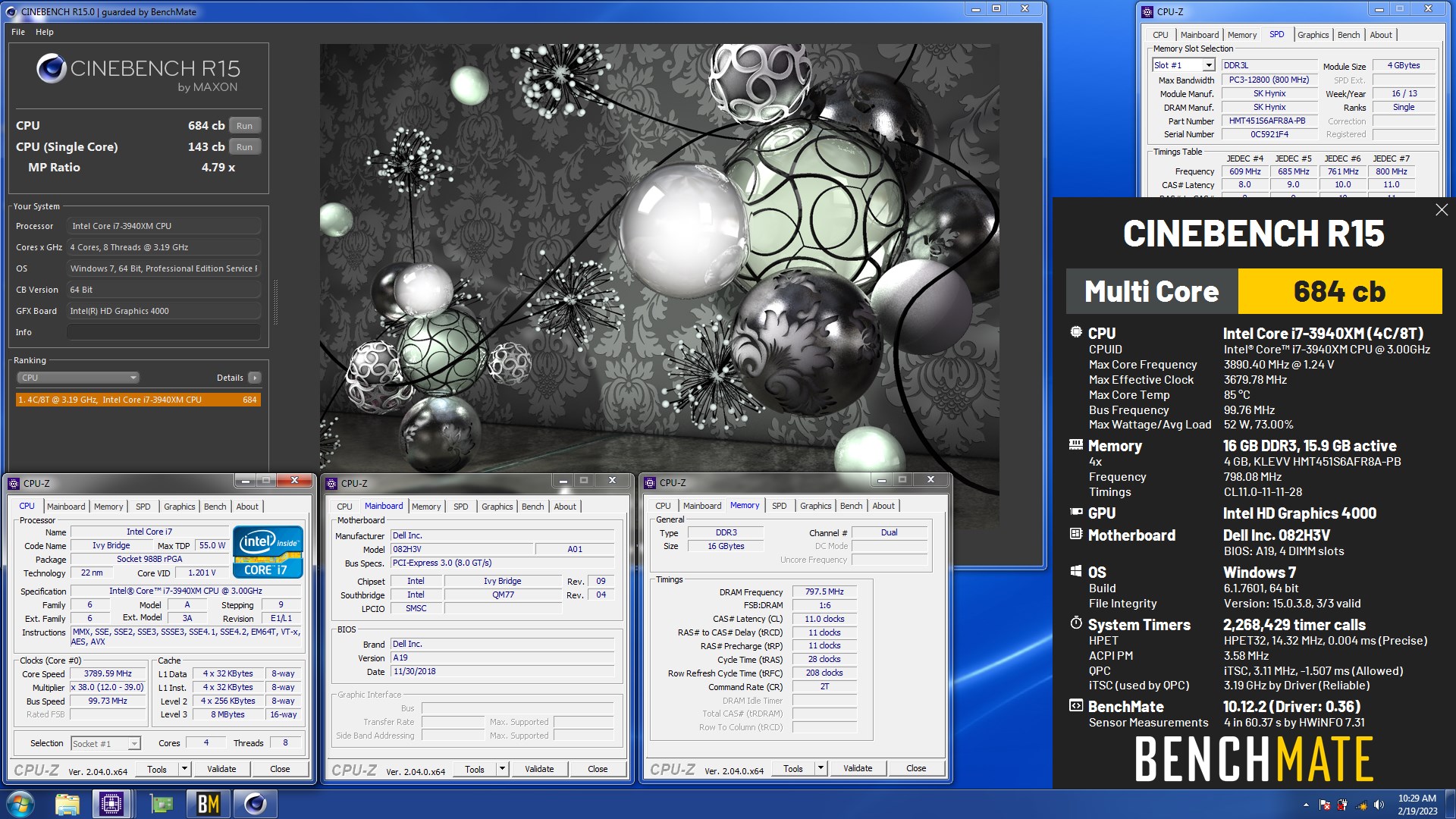Viewport: 1456px width, 819px height.
Task: Click Validate in CPU-Z Memory window
Action: pyautogui.click(x=858, y=768)
